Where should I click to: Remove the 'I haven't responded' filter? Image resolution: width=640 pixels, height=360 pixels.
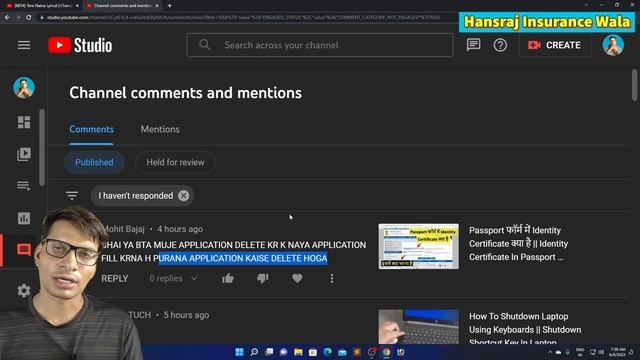point(184,196)
